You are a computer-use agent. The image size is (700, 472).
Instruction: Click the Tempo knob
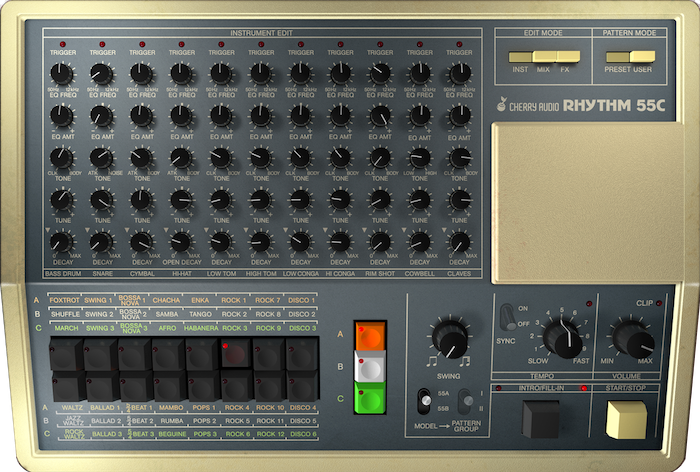[565, 336]
